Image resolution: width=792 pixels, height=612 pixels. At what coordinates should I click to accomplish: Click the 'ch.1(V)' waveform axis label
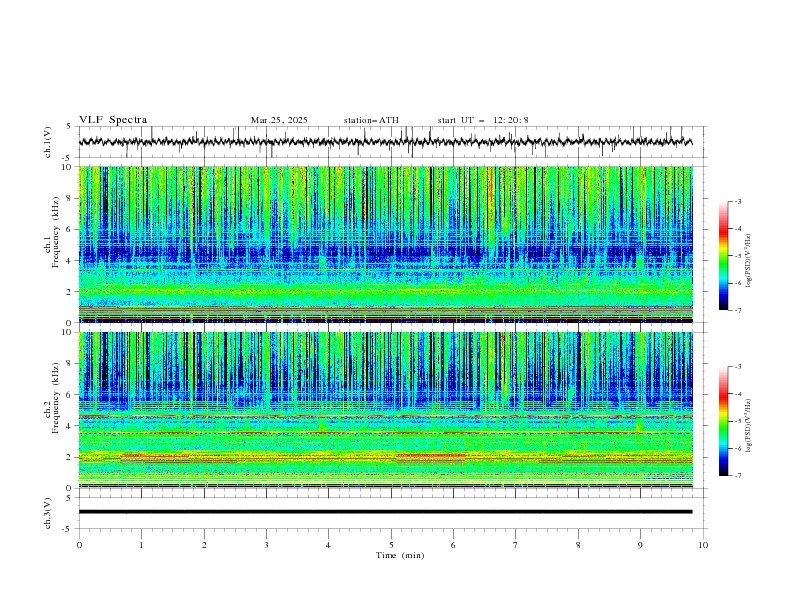tap(48, 142)
